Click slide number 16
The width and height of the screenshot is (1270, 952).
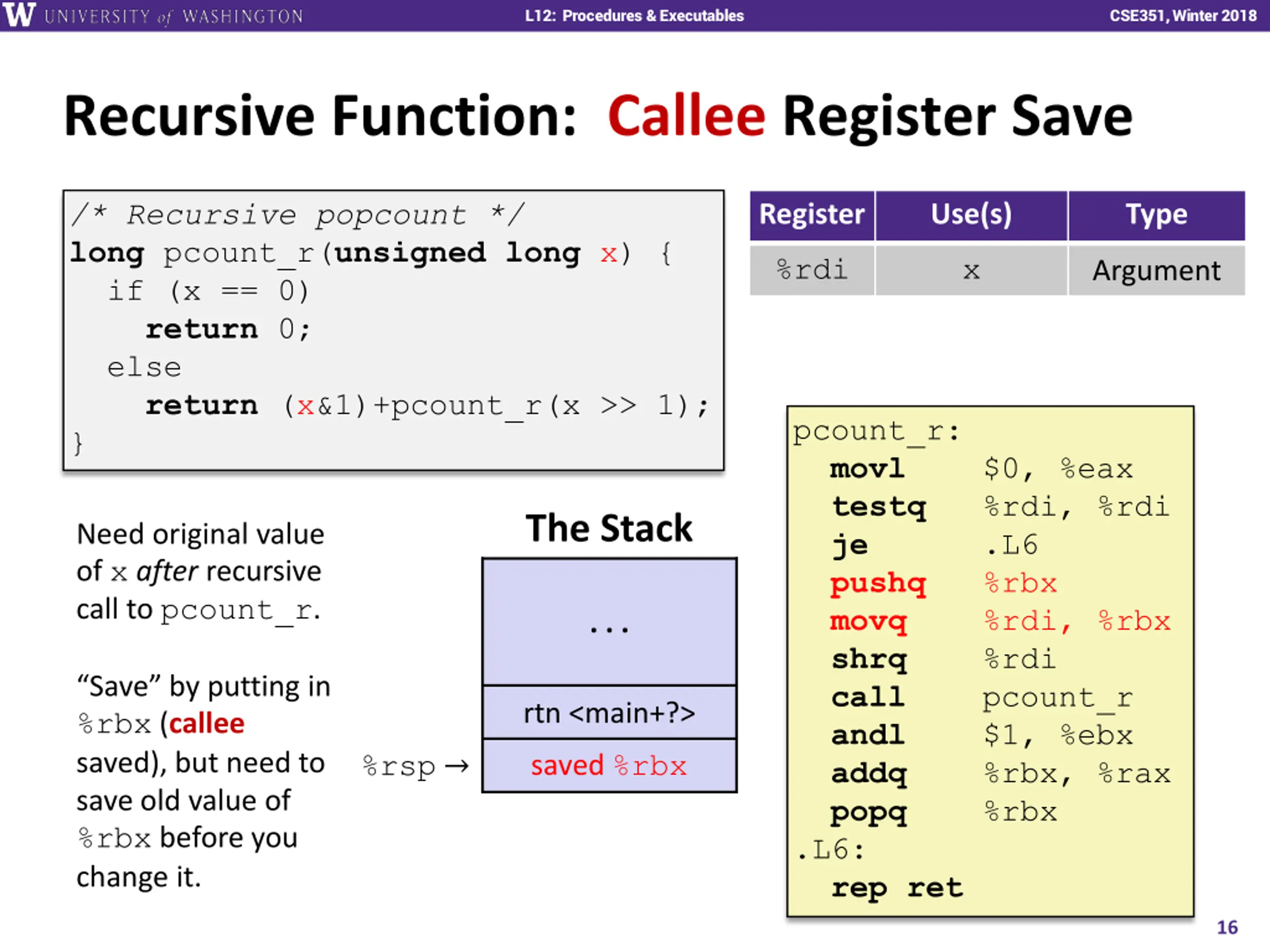[x=1227, y=928]
